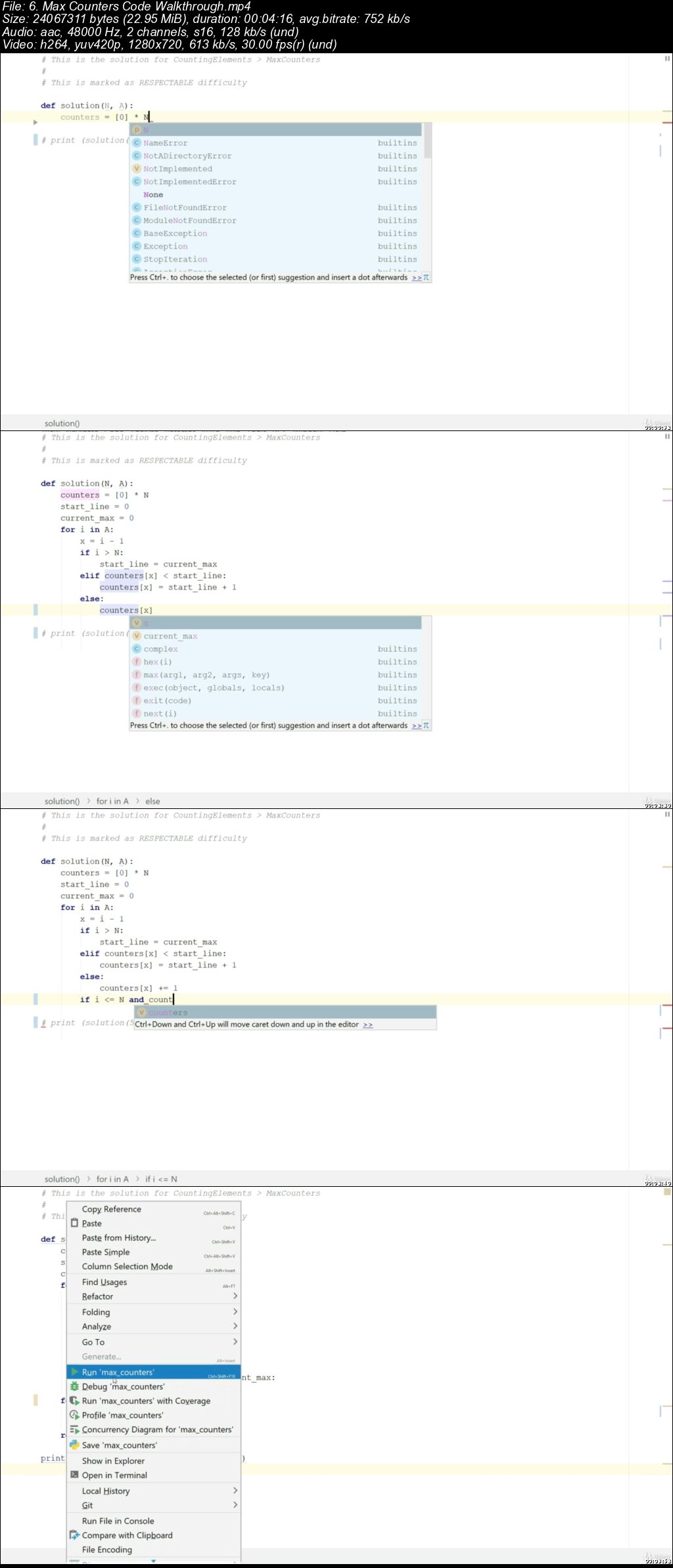The width and height of the screenshot is (673, 1568).
Task: Click the Concurrency Diagram icon
Action: click(75, 1429)
